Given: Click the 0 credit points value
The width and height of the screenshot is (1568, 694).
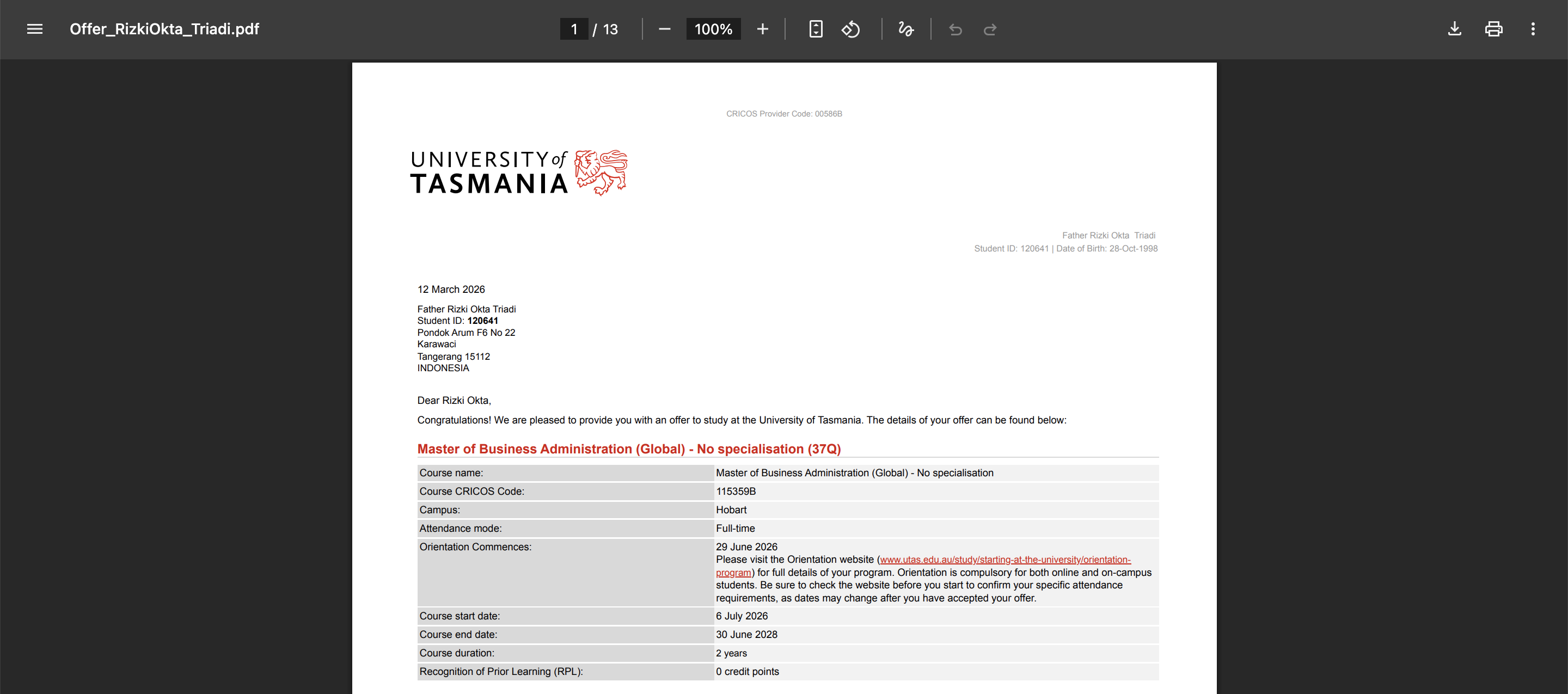Looking at the screenshot, I should pyautogui.click(x=748, y=672).
